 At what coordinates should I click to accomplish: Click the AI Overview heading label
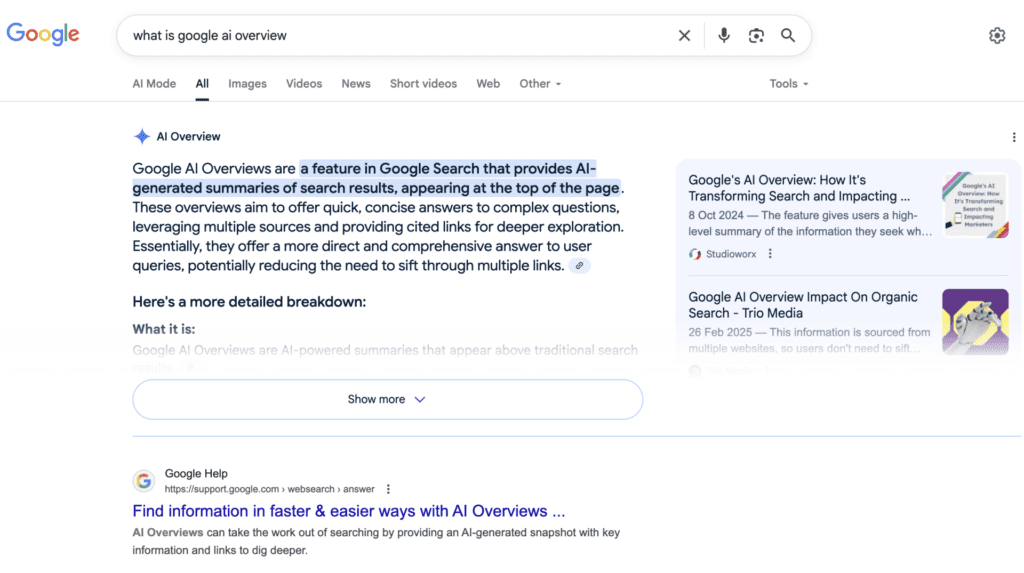pyautogui.click(x=188, y=137)
